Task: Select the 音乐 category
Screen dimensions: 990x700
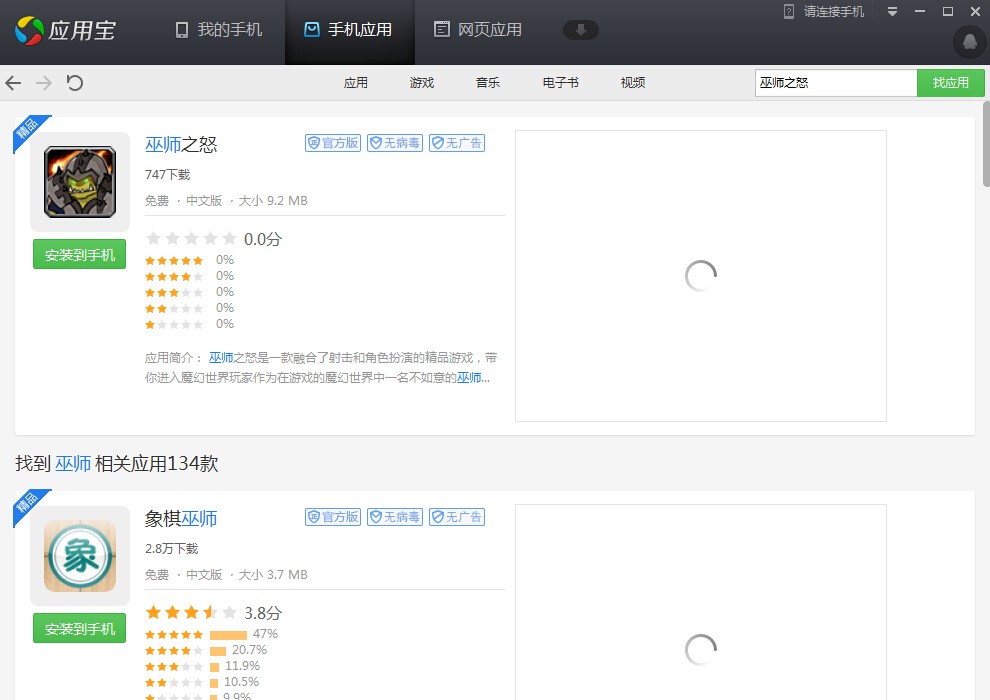Action: pyautogui.click(x=487, y=83)
